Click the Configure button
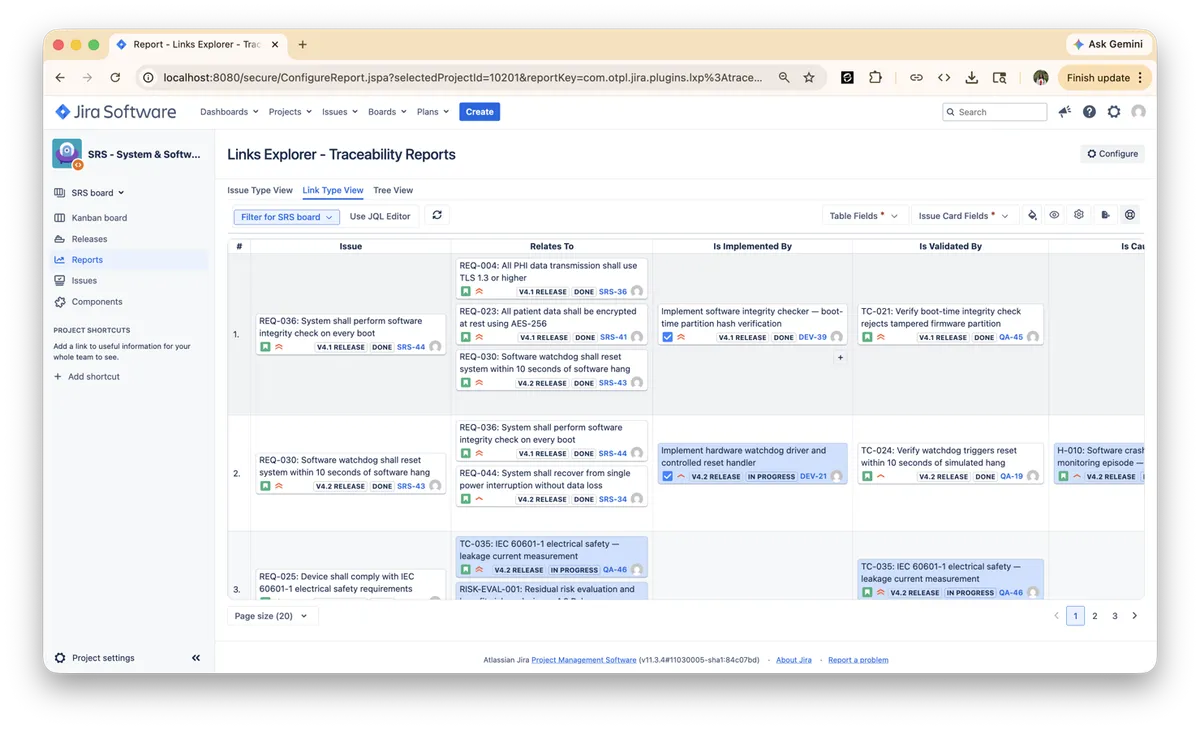 [1113, 154]
